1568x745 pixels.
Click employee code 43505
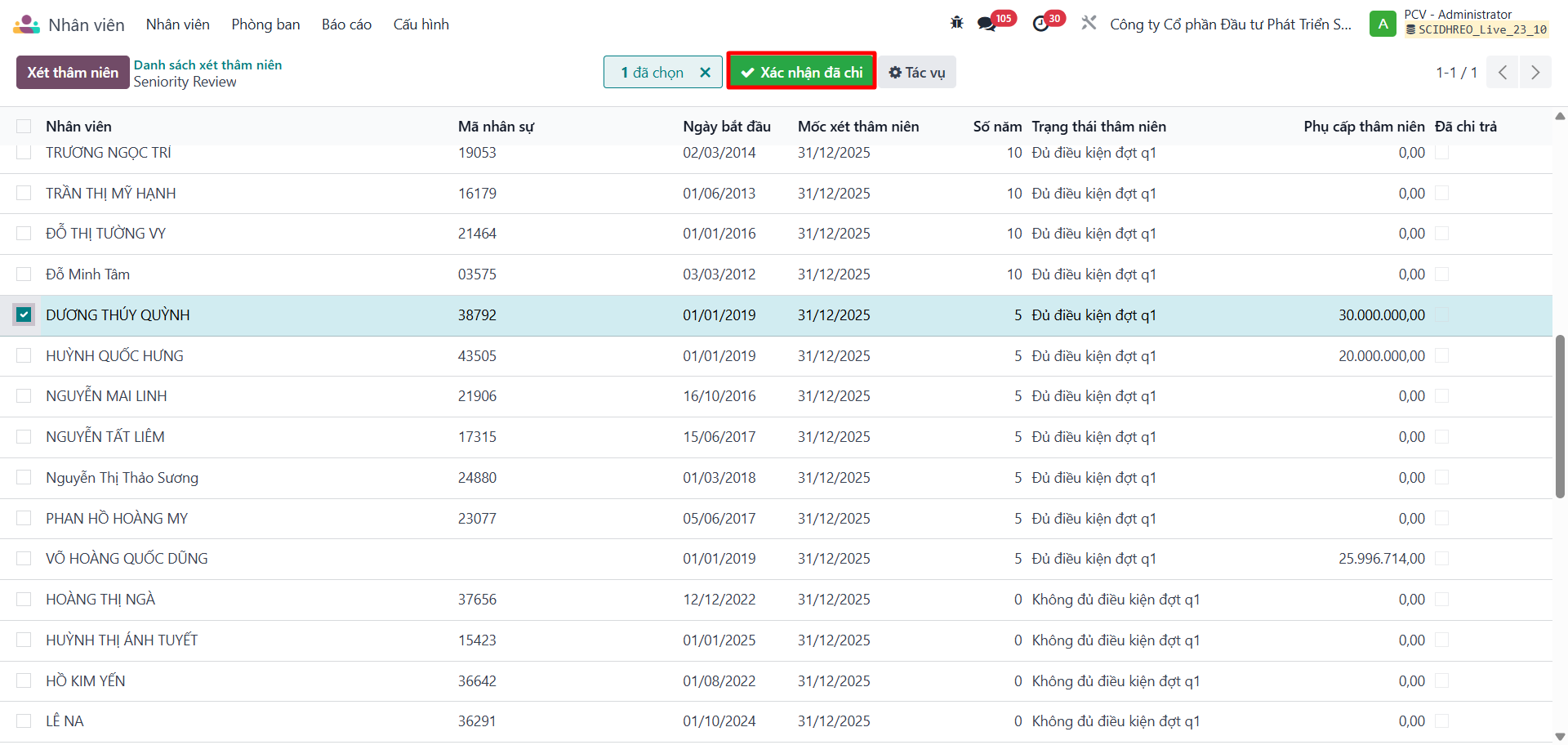[477, 356]
